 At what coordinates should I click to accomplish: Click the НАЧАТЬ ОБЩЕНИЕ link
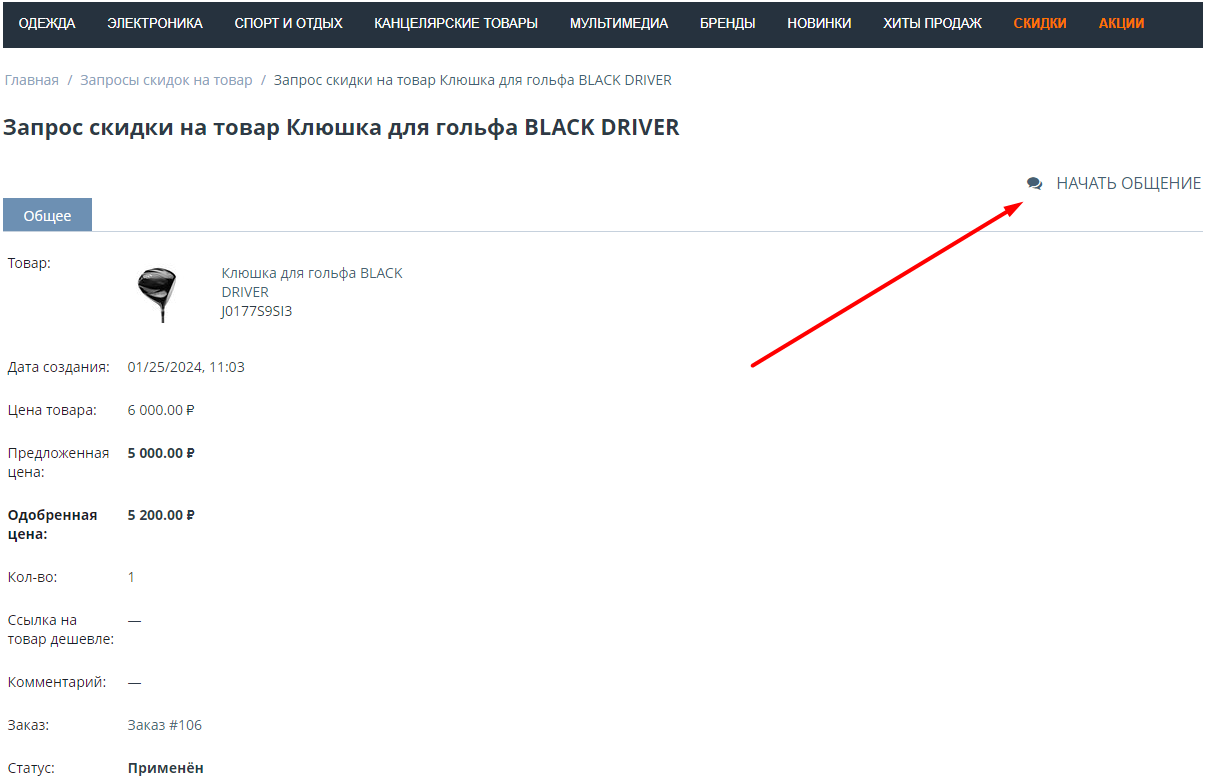point(1129,184)
